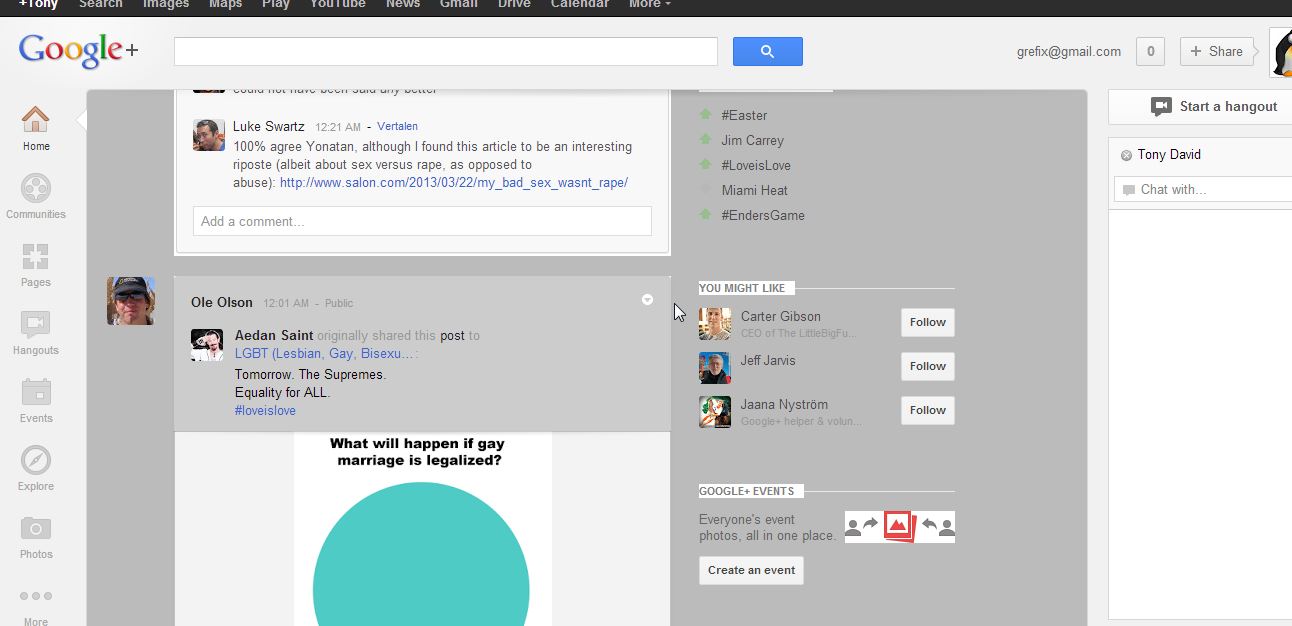This screenshot has height=626, width=1292.
Task: Open Aedan Saint name link
Action: click(274, 335)
